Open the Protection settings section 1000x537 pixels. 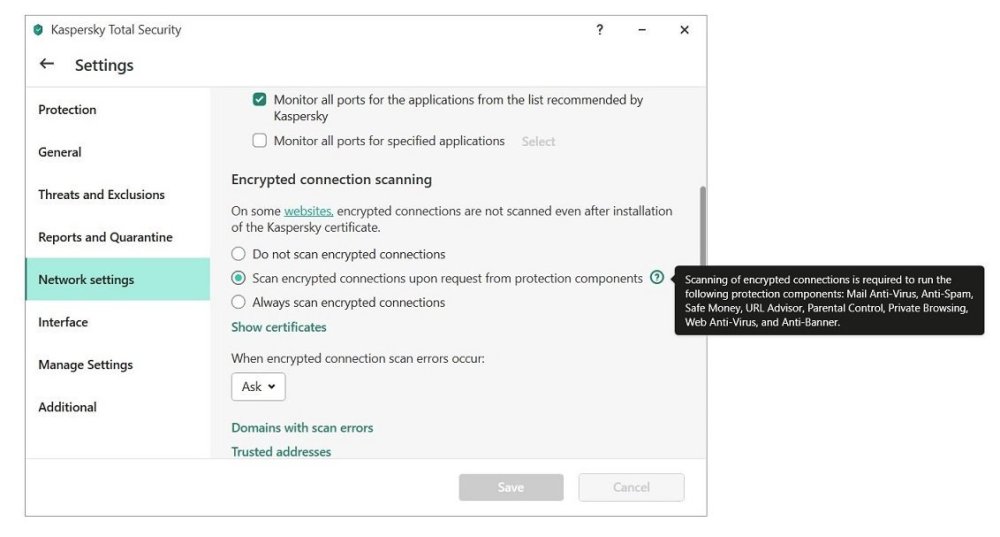(67, 110)
